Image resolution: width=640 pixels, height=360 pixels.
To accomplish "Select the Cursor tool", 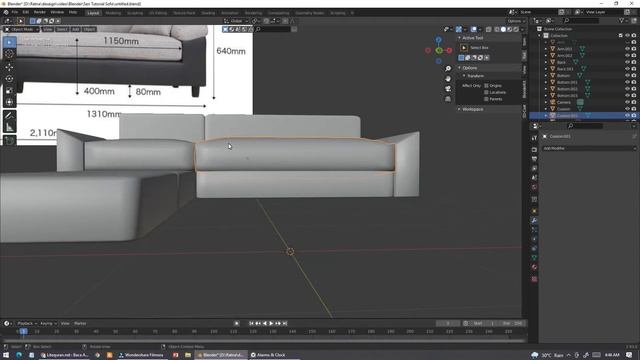I will tap(9, 53).
